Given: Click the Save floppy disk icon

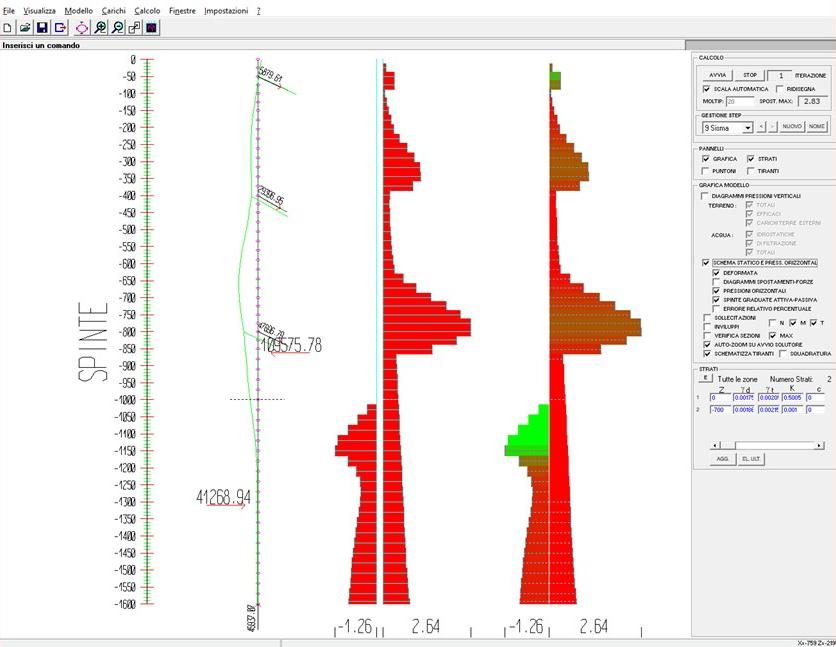Looking at the screenshot, I should pos(43,27).
